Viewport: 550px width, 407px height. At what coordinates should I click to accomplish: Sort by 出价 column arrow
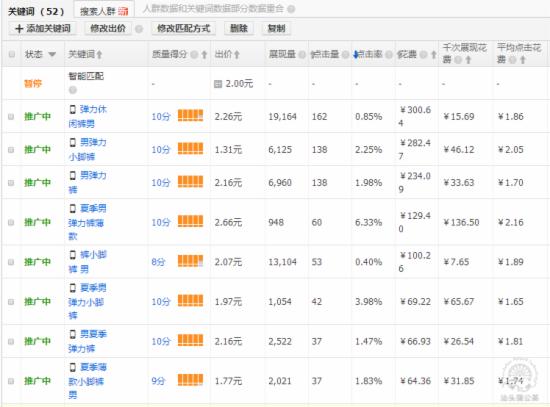[237, 54]
